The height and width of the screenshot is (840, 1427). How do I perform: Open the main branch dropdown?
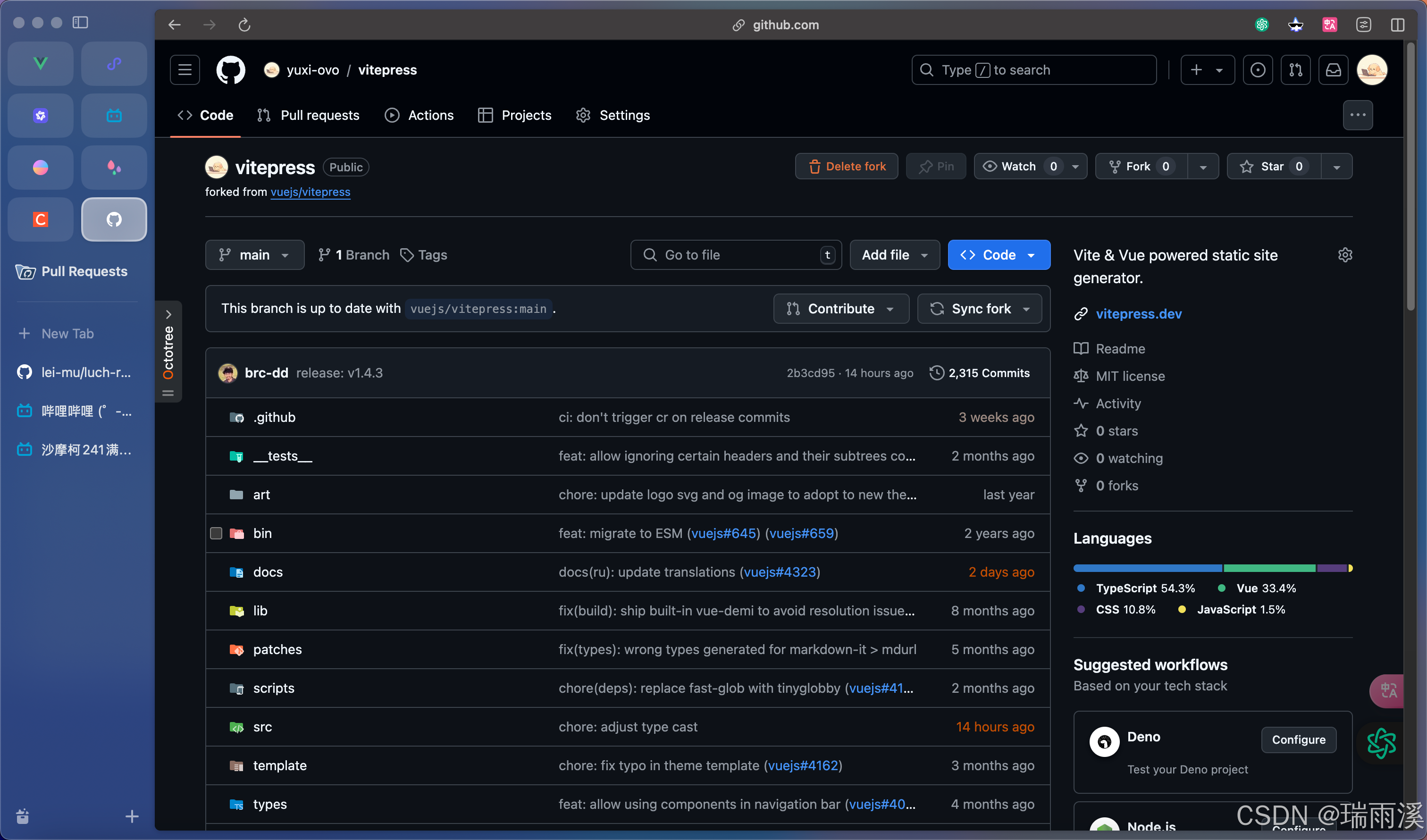[254, 255]
